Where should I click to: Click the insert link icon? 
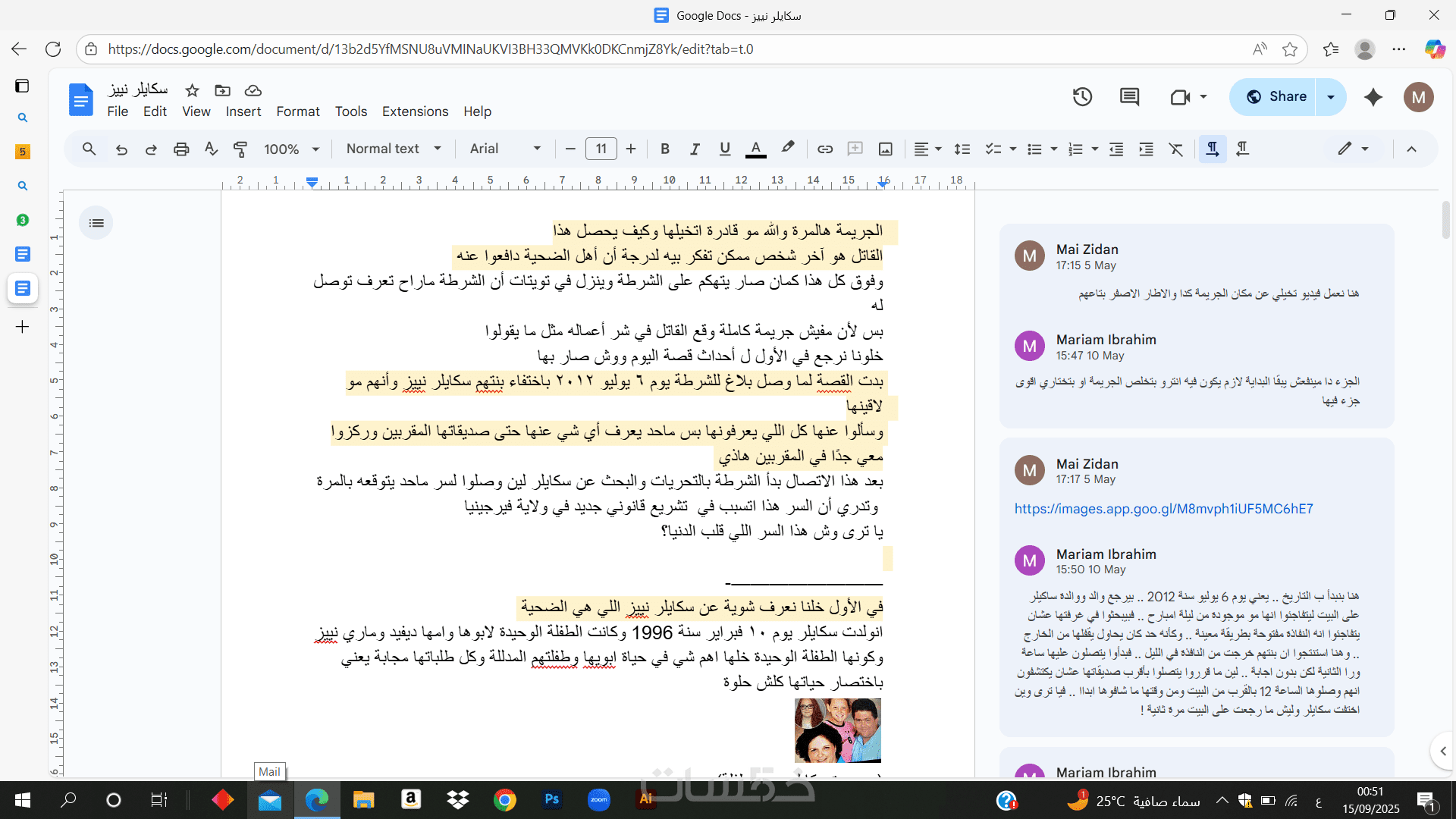(x=825, y=149)
